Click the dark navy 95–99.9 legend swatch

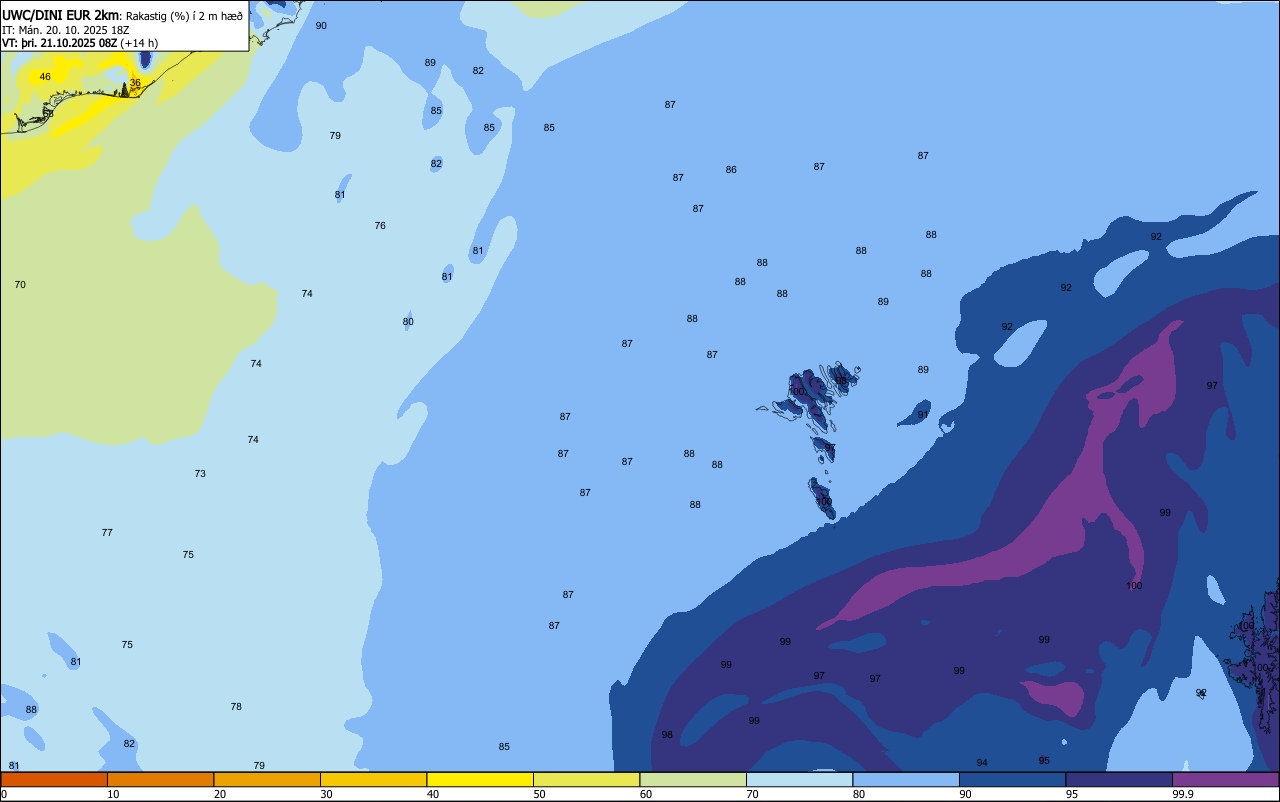(x=1119, y=779)
